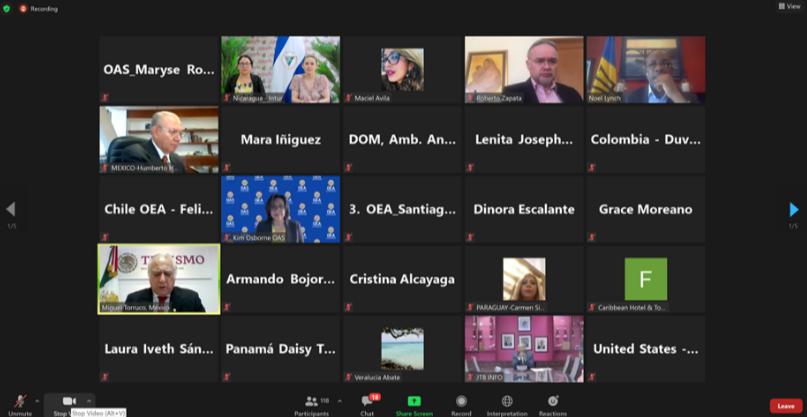This screenshot has width=807, height=417.
Task: Click the red Leave button
Action: click(x=786, y=406)
